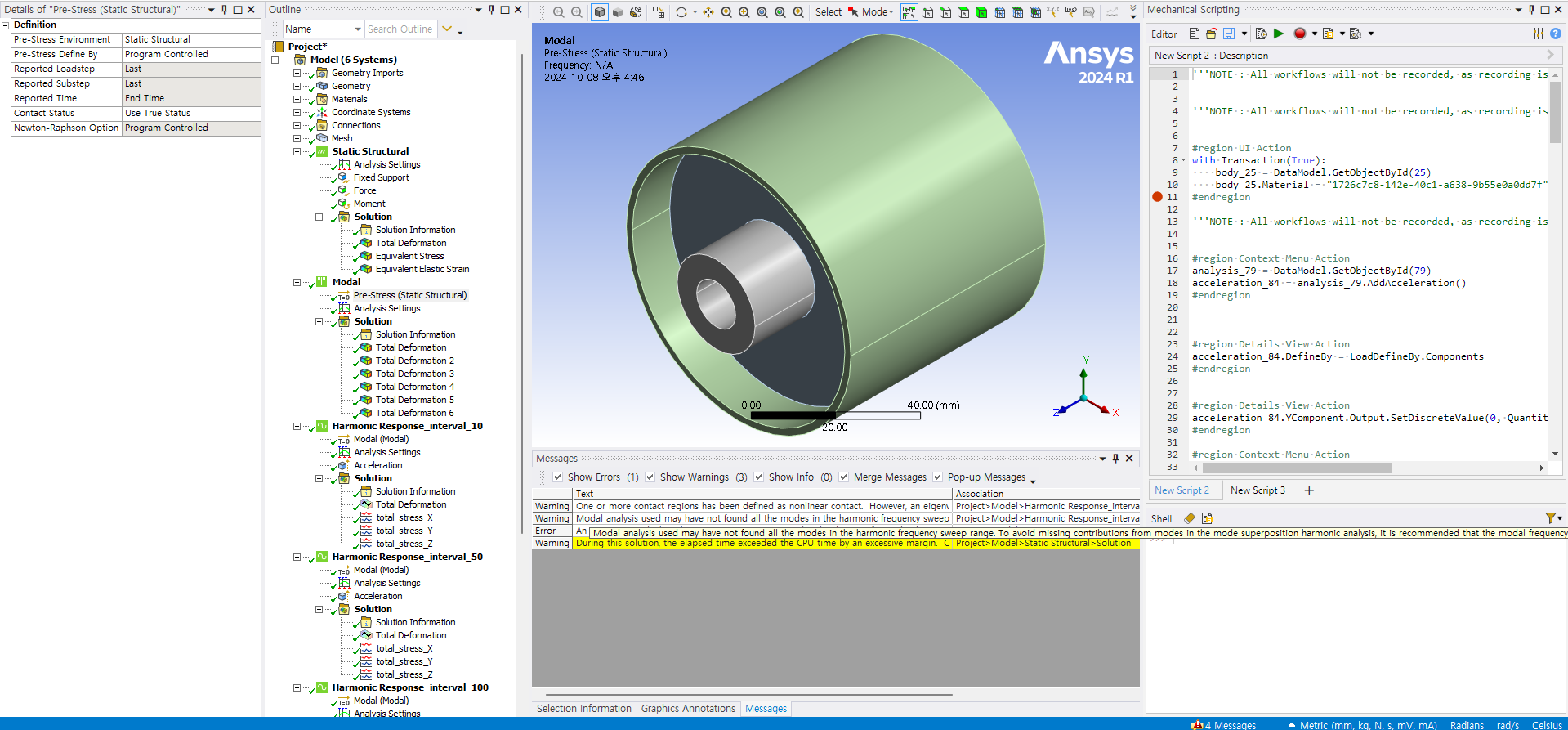Toggle Show Info checkbox
Screen dimensions: 1568x730
(x=758, y=477)
